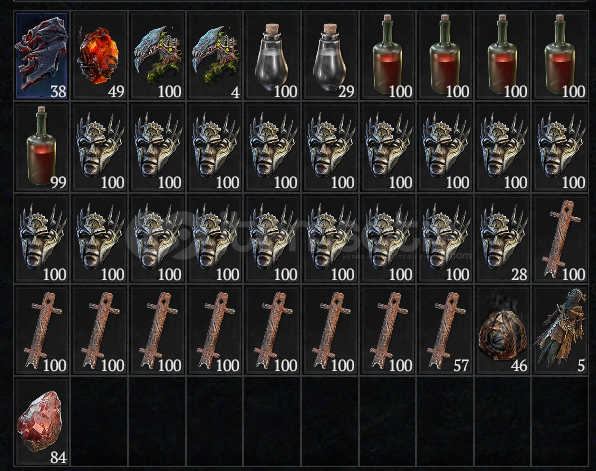This screenshot has width=596, height=471.
Task: Select the crowned mask stack of 28
Action: point(503,239)
